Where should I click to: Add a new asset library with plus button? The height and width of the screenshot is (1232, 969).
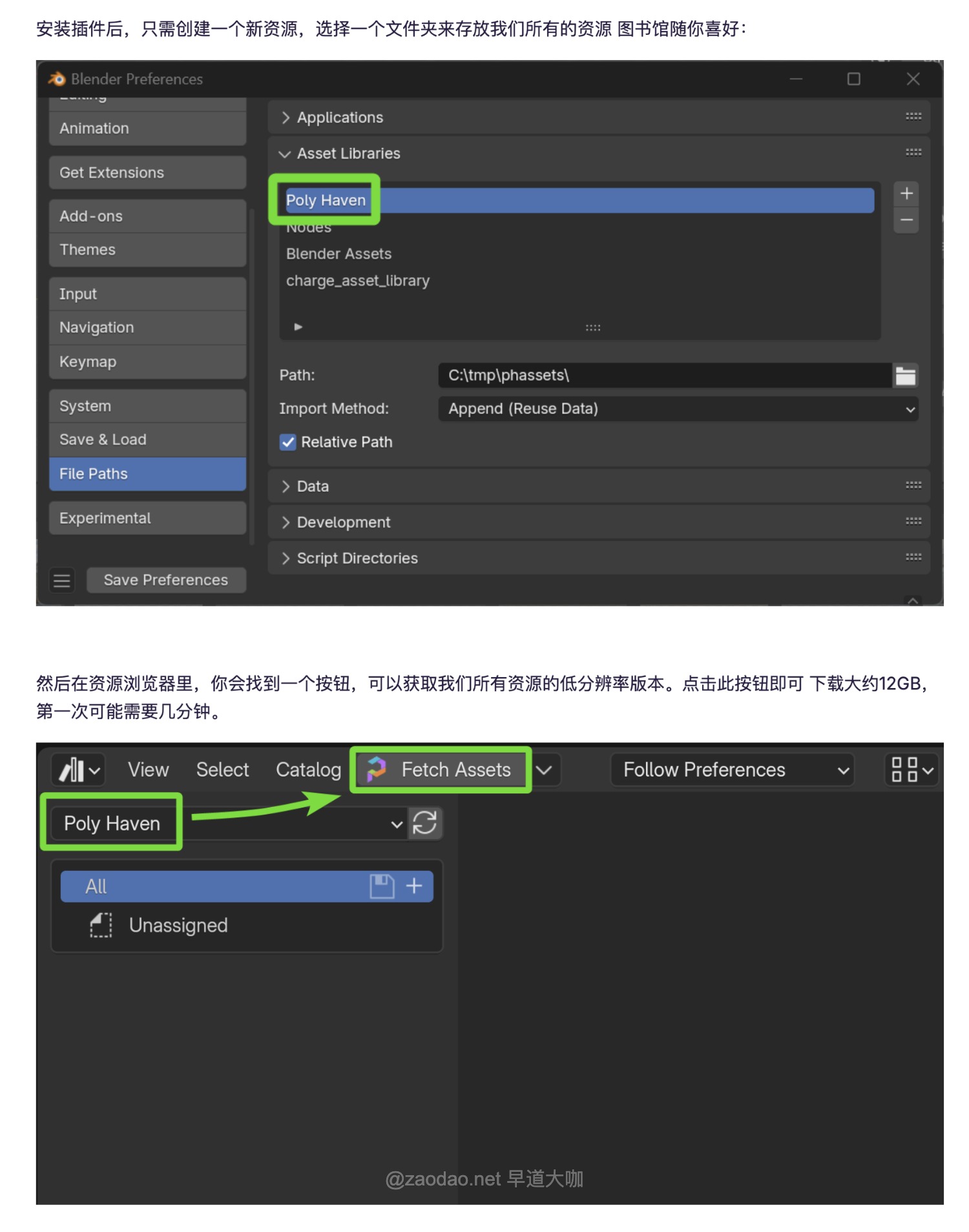906,193
